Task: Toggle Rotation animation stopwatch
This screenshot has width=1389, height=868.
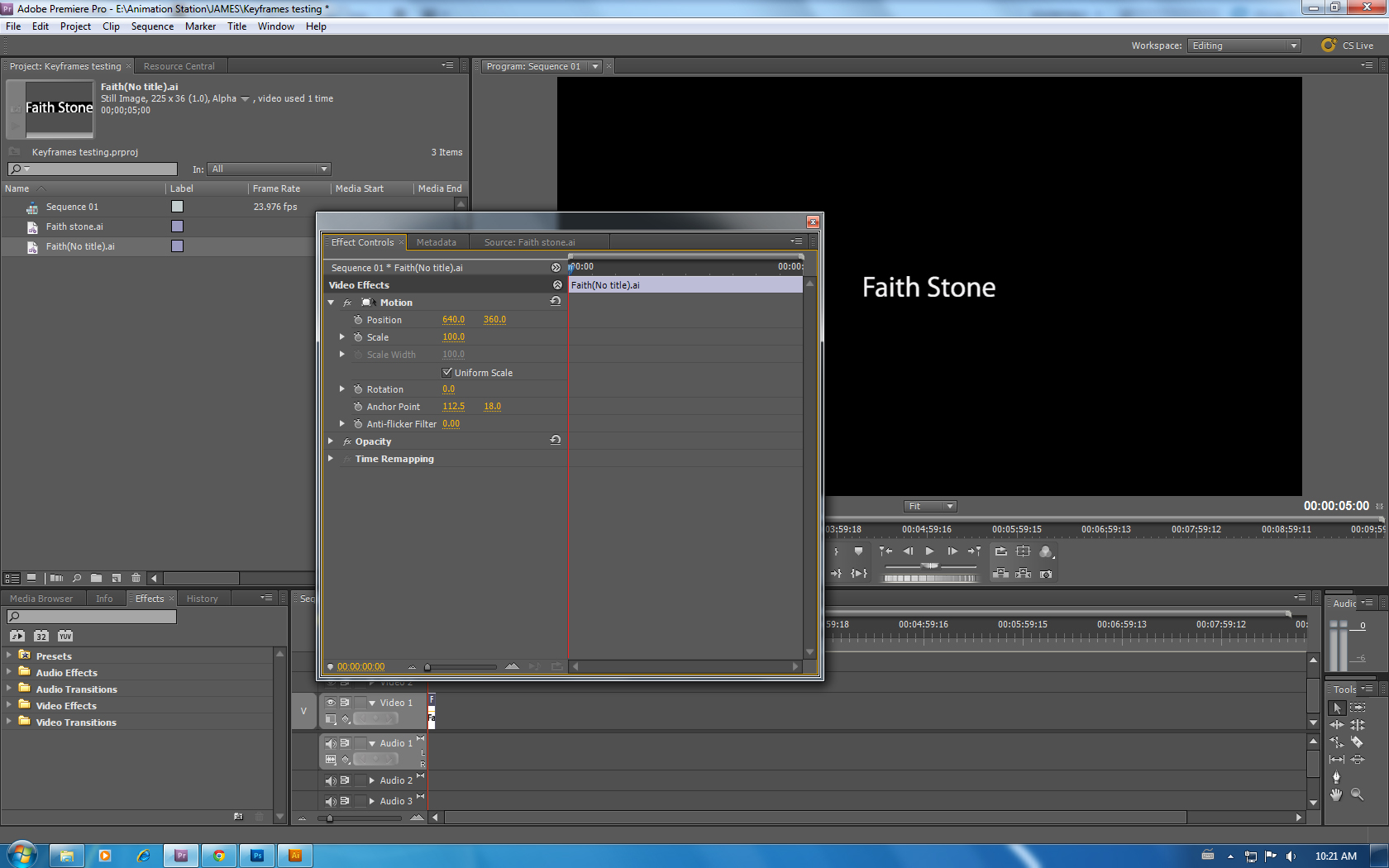Action: click(358, 389)
